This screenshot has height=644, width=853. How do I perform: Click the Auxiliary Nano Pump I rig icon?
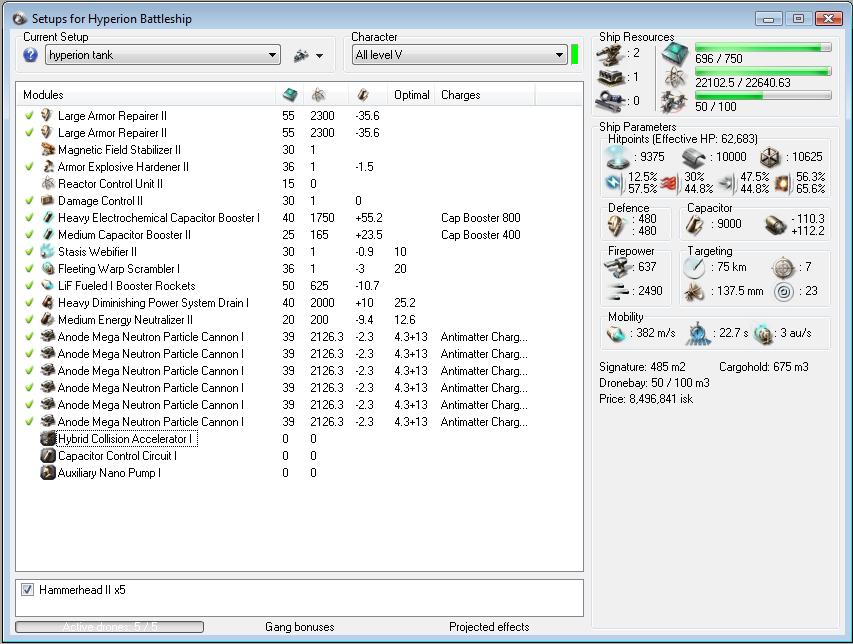[x=48, y=473]
